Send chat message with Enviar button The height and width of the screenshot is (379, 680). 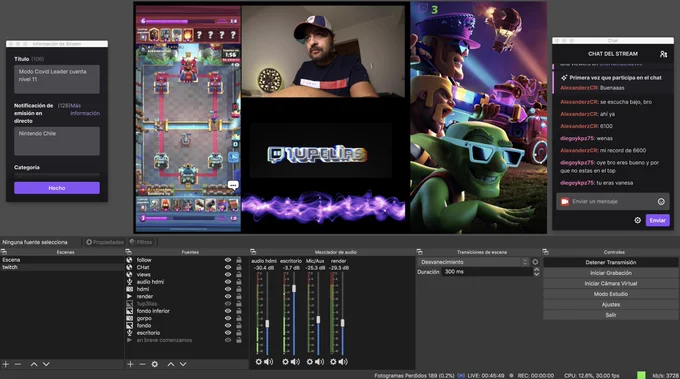(x=657, y=220)
